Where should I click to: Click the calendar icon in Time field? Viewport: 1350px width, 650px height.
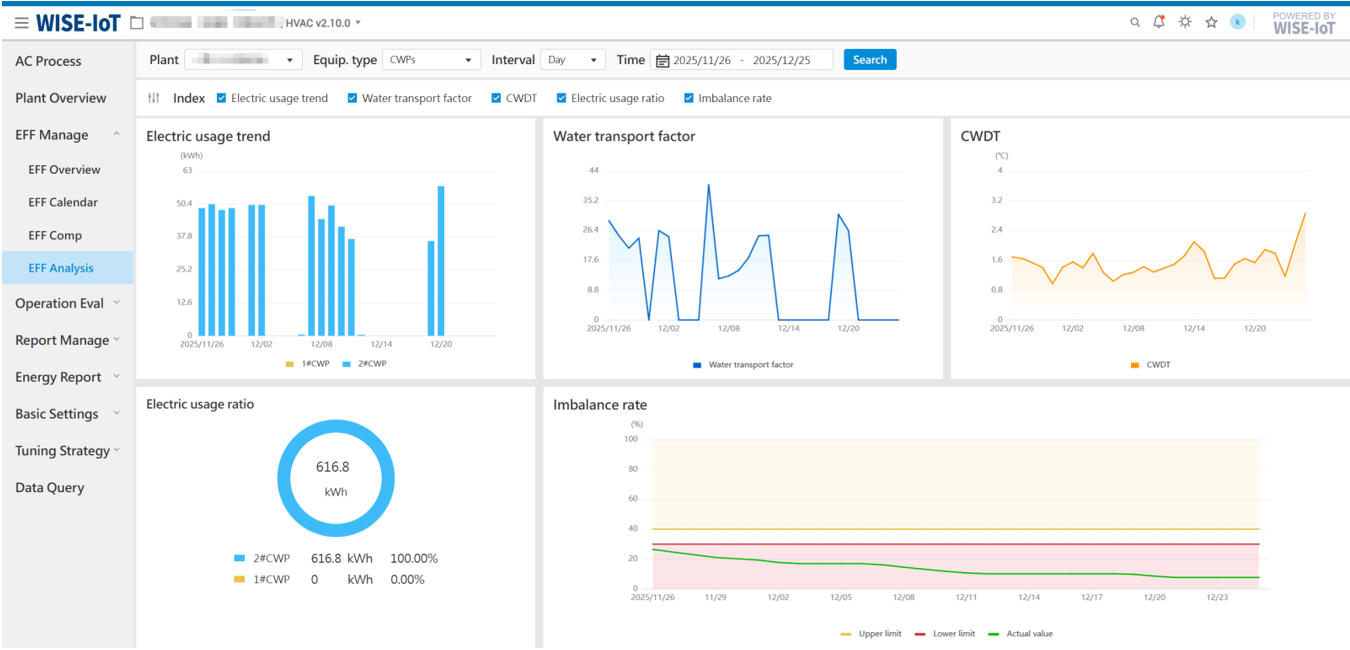[662, 60]
